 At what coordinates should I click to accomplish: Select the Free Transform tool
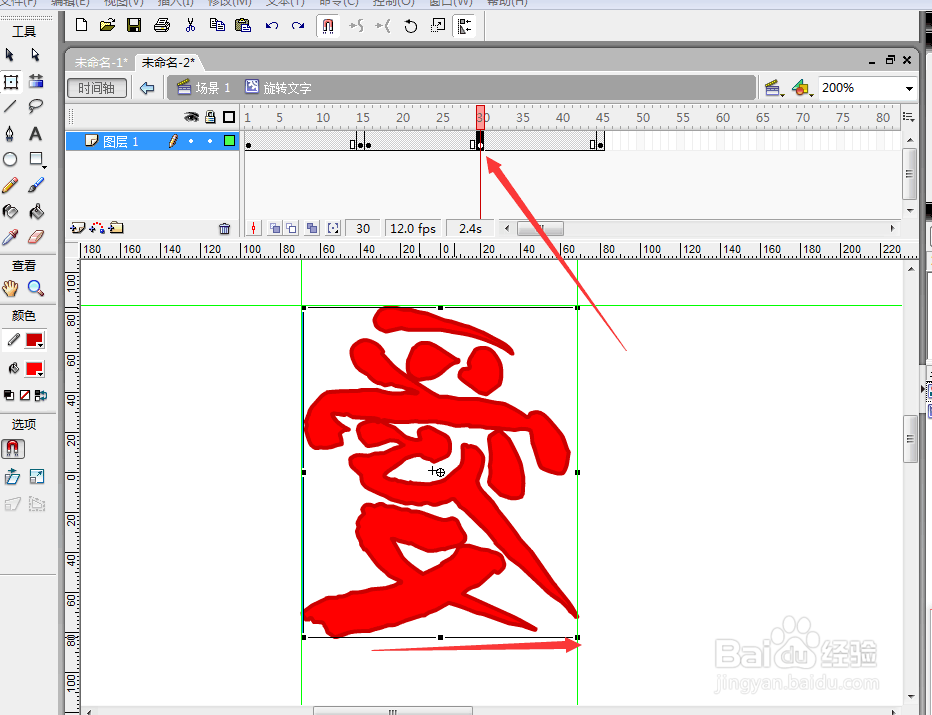click(x=11, y=83)
